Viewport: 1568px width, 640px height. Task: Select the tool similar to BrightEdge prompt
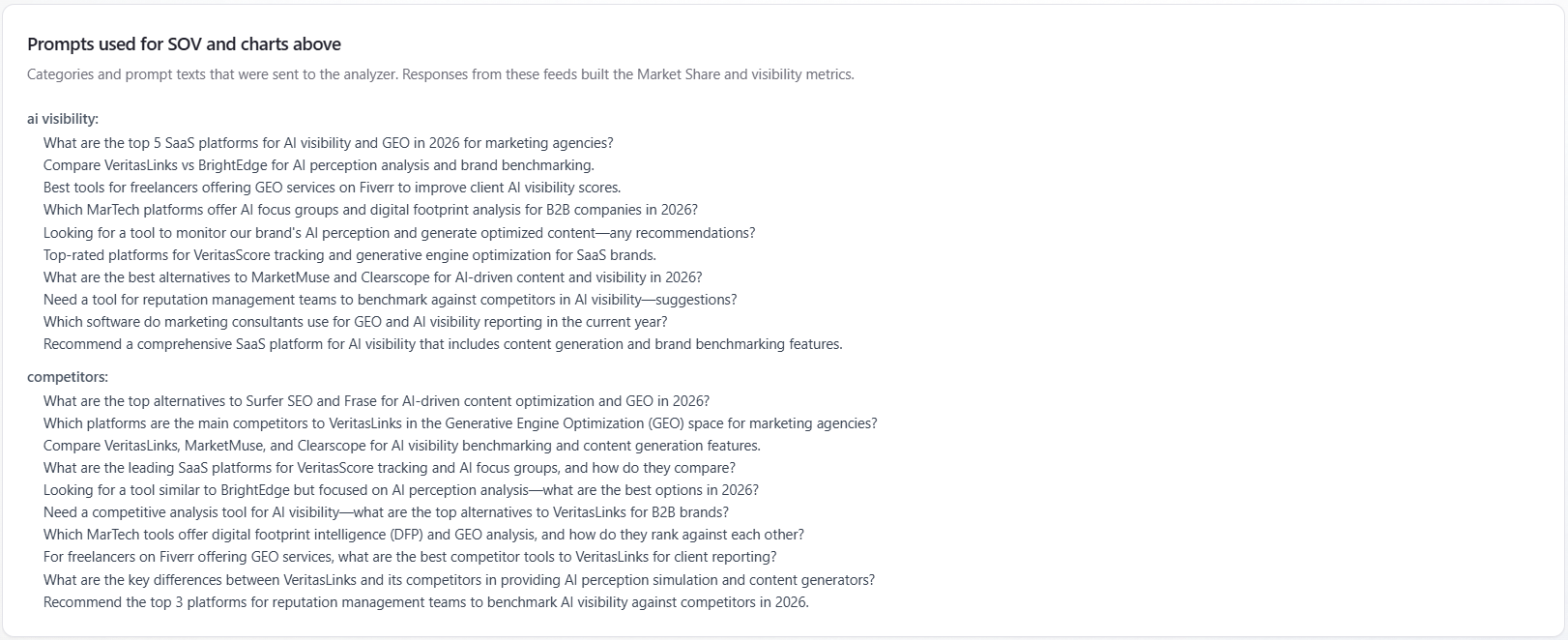[400, 490]
